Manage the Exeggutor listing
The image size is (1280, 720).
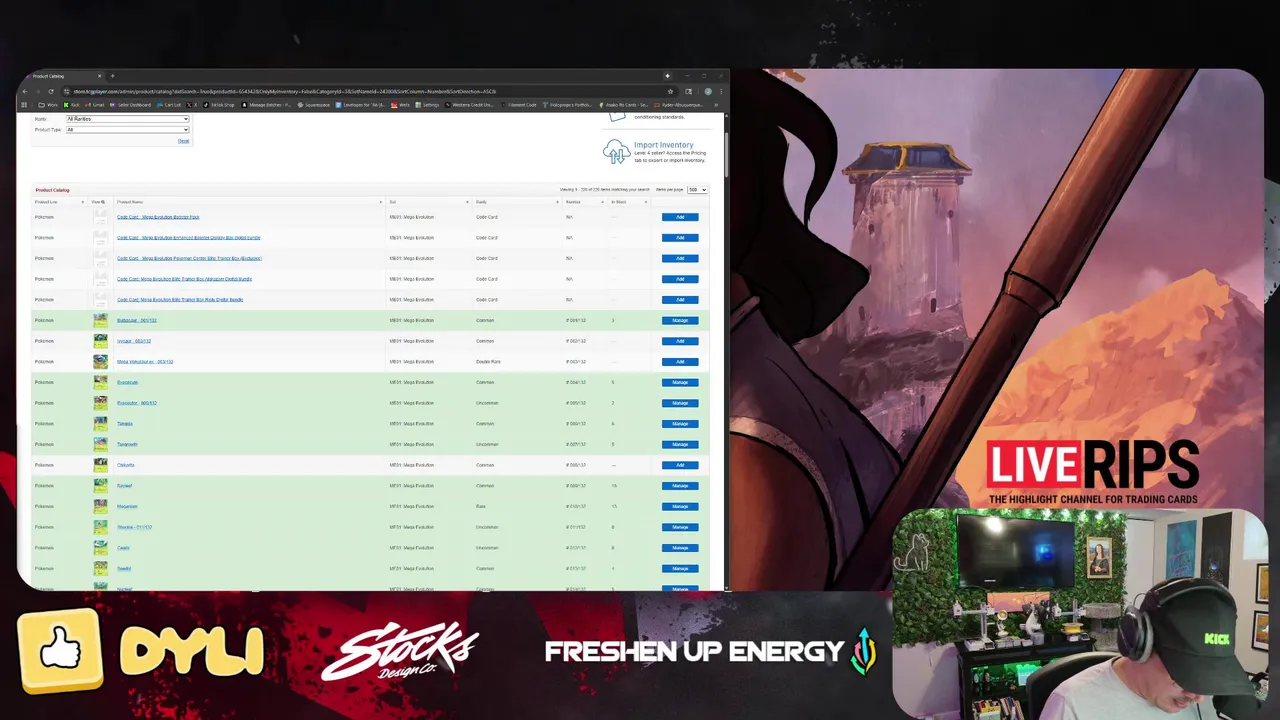pos(680,403)
